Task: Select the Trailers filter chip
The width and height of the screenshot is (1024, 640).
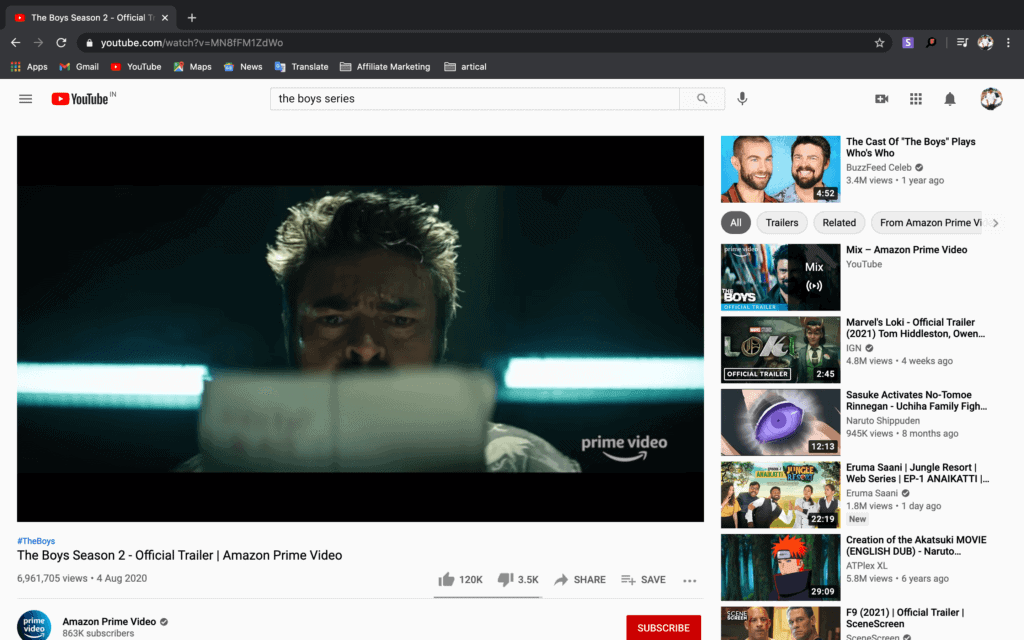Action: 782,223
